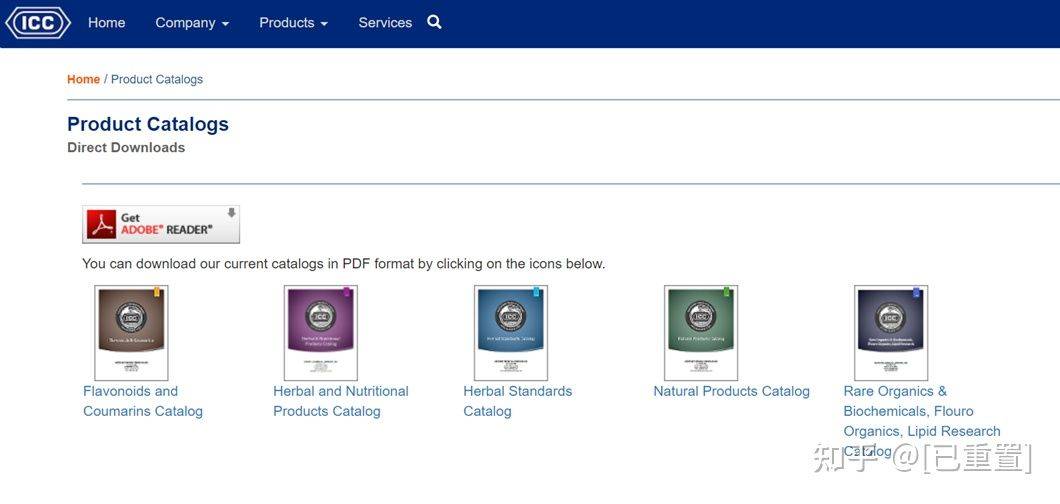Click the ICC logo in the navbar
This screenshot has width=1060, height=504.
click(38, 23)
